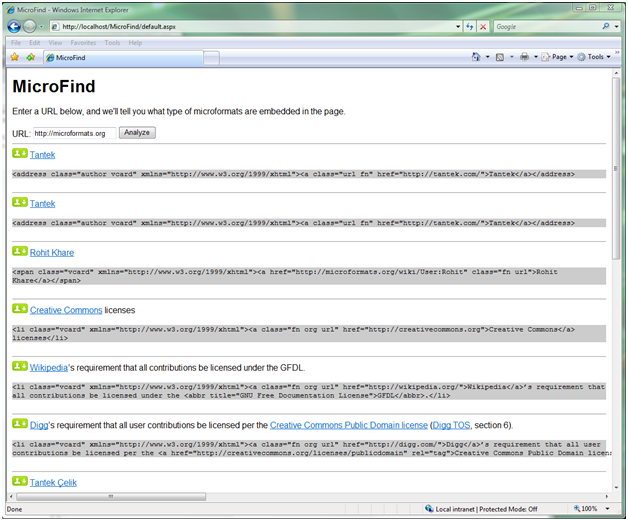628x521 pixels.
Task: Click the MicroFind page heading
Action: [54, 86]
